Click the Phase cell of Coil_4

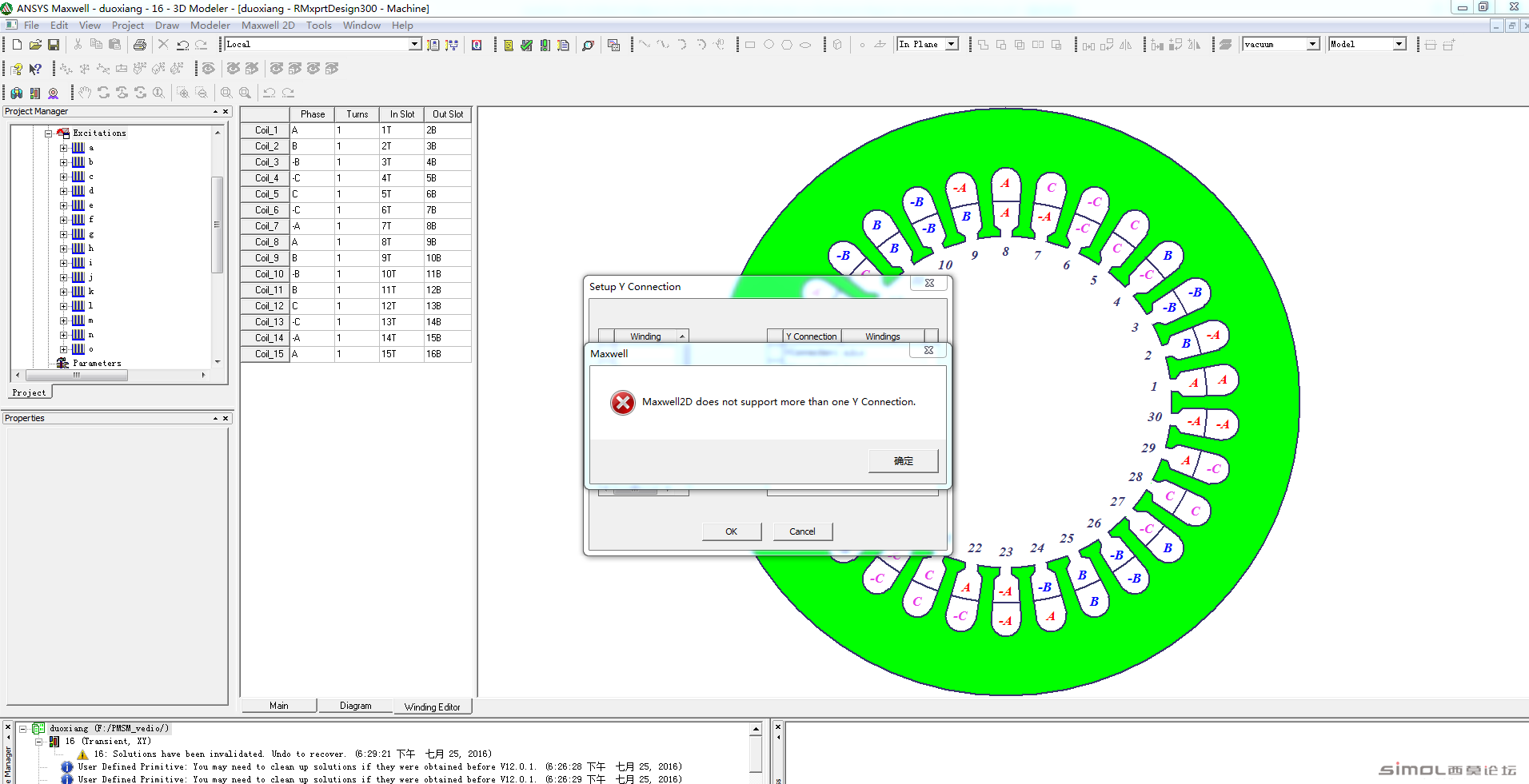point(312,178)
